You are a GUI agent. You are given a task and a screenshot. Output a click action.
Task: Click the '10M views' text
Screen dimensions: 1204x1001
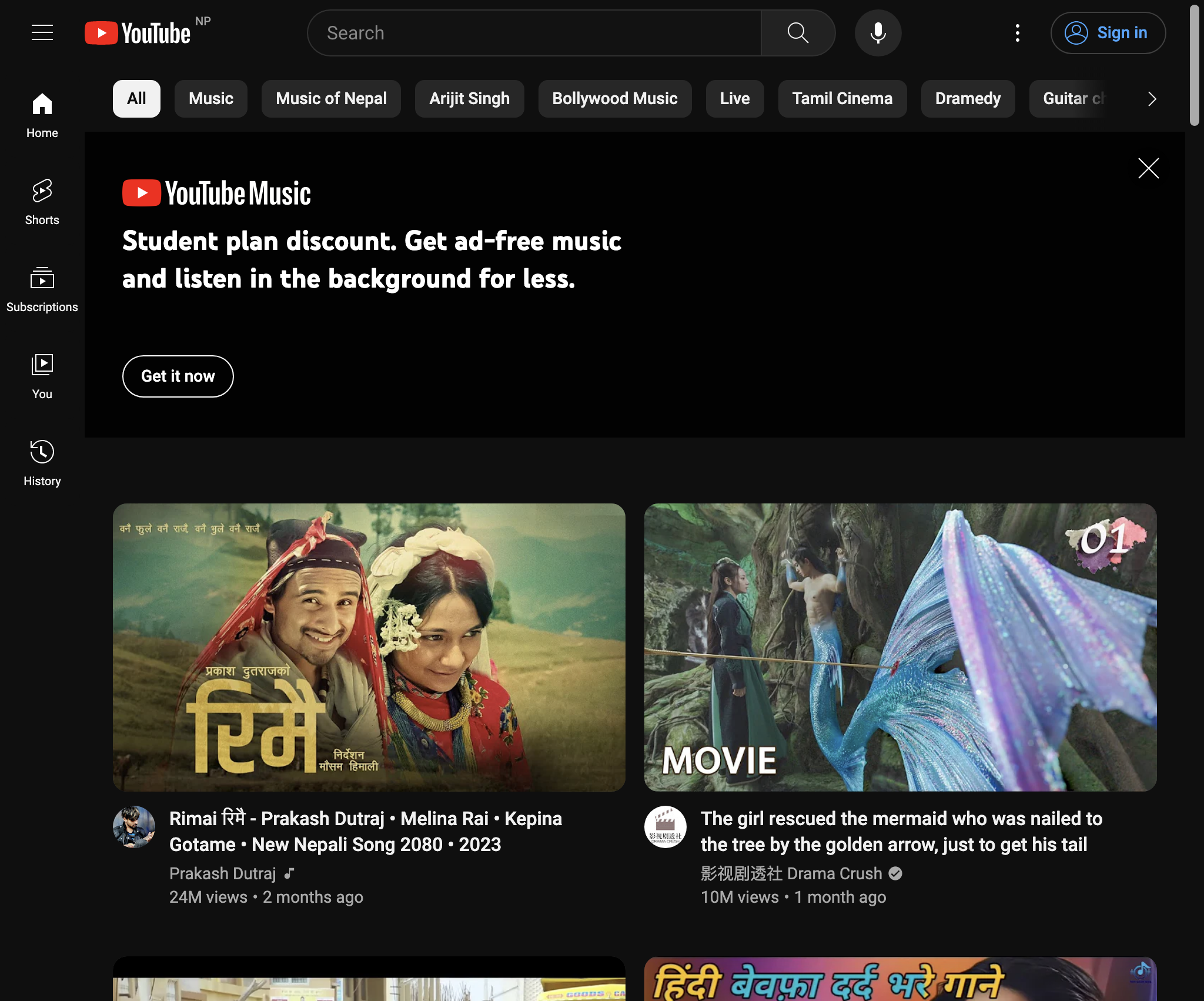pos(740,897)
